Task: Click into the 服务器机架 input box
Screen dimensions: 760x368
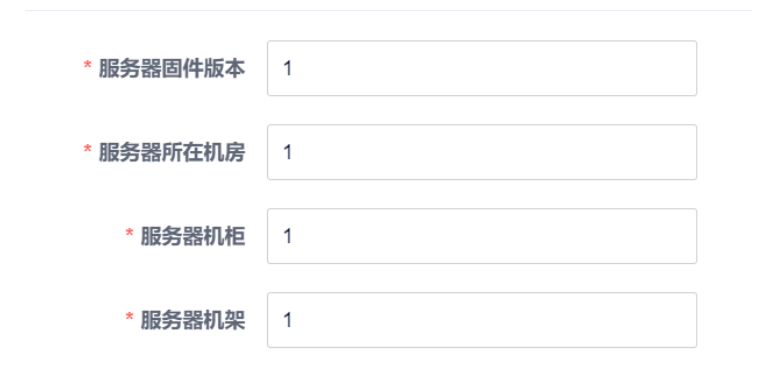Action: (482, 320)
